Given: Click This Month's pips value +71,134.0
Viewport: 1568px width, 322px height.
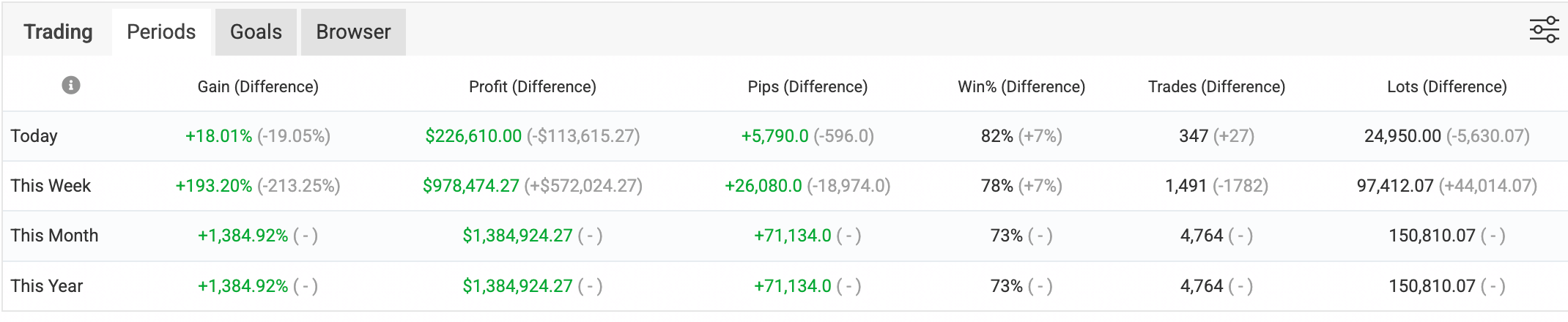Looking at the screenshot, I should pyautogui.click(x=793, y=236).
